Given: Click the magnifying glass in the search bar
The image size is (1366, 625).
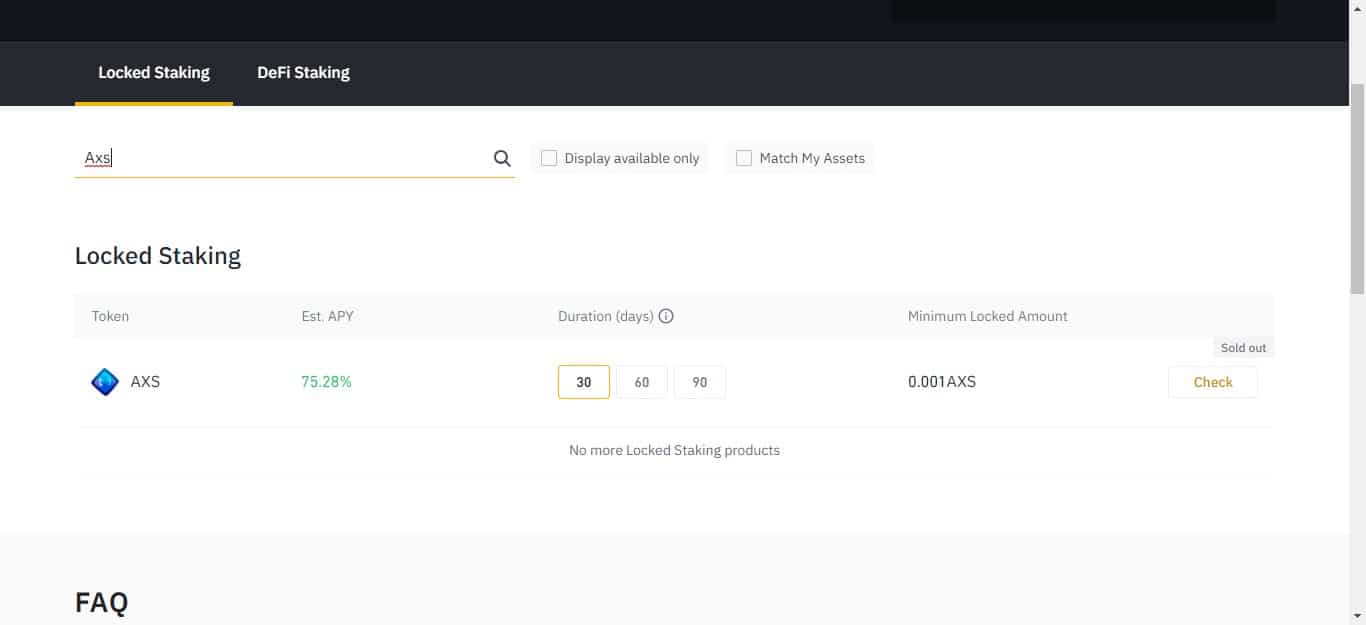Looking at the screenshot, I should pos(501,158).
